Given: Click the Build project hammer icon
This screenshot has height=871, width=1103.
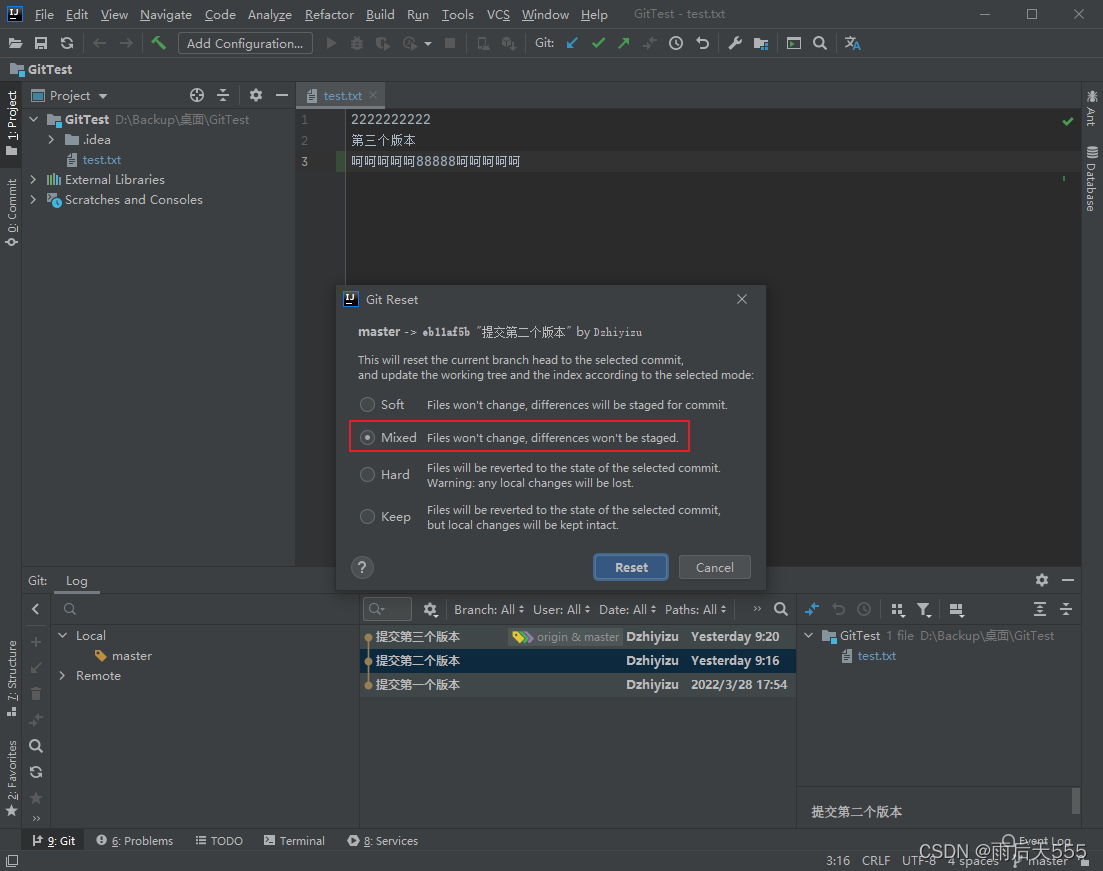Looking at the screenshot, I should pyautogui.click(x=158, y=44).
